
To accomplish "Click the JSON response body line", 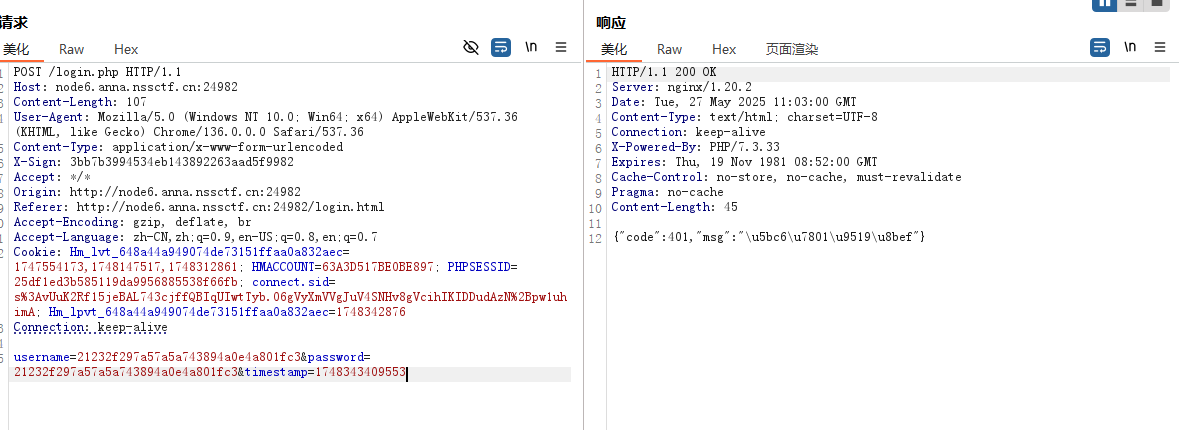I will tap(768, 237).
